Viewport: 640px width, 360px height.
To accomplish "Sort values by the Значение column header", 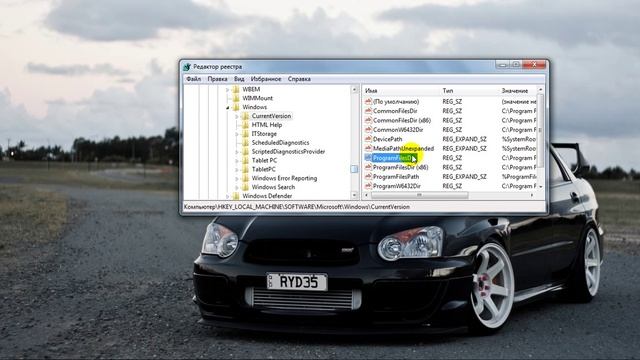I will click(x=518, y=91).
